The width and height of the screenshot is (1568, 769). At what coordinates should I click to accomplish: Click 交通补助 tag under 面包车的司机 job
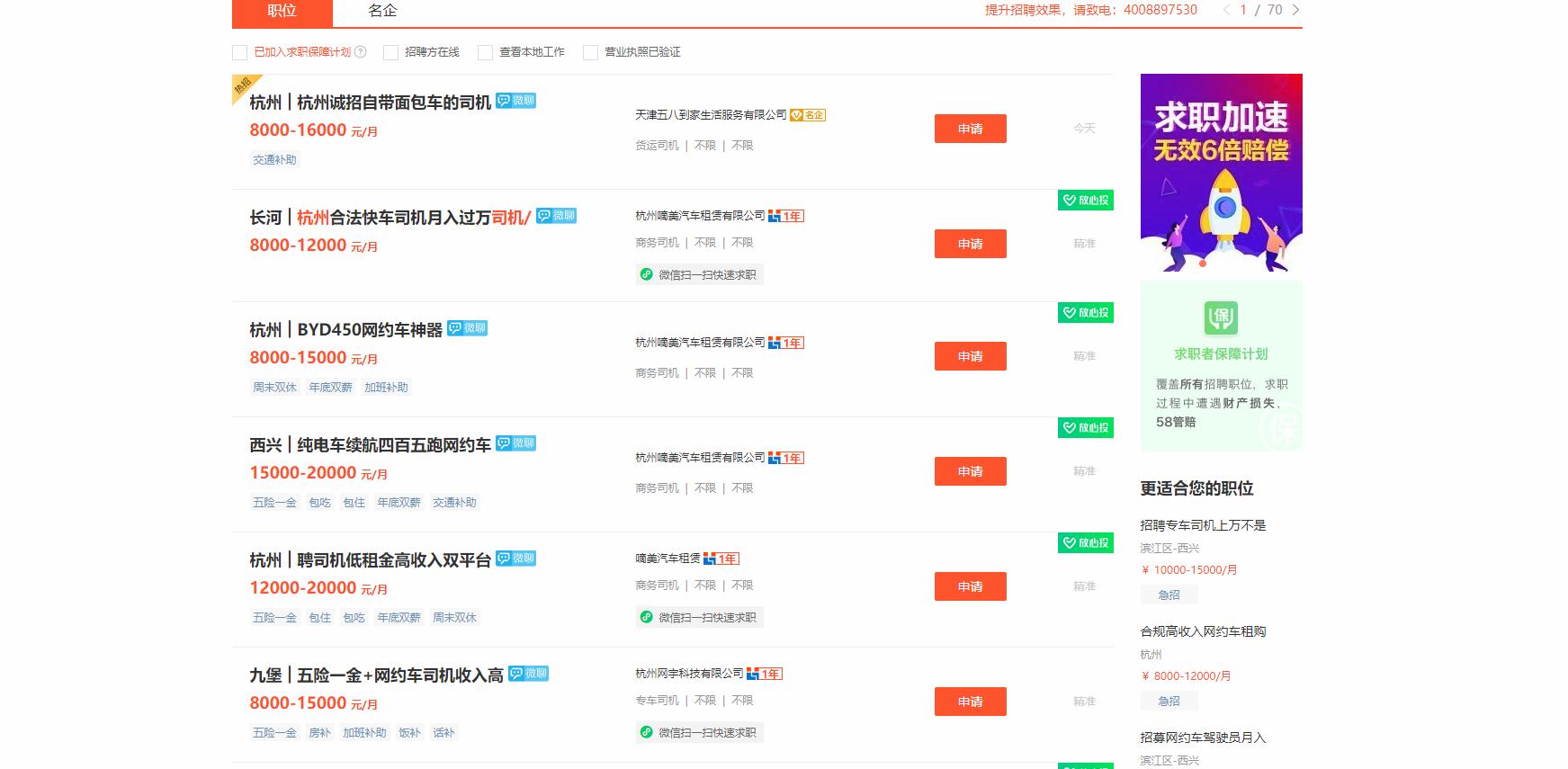(x=274, y=160)
